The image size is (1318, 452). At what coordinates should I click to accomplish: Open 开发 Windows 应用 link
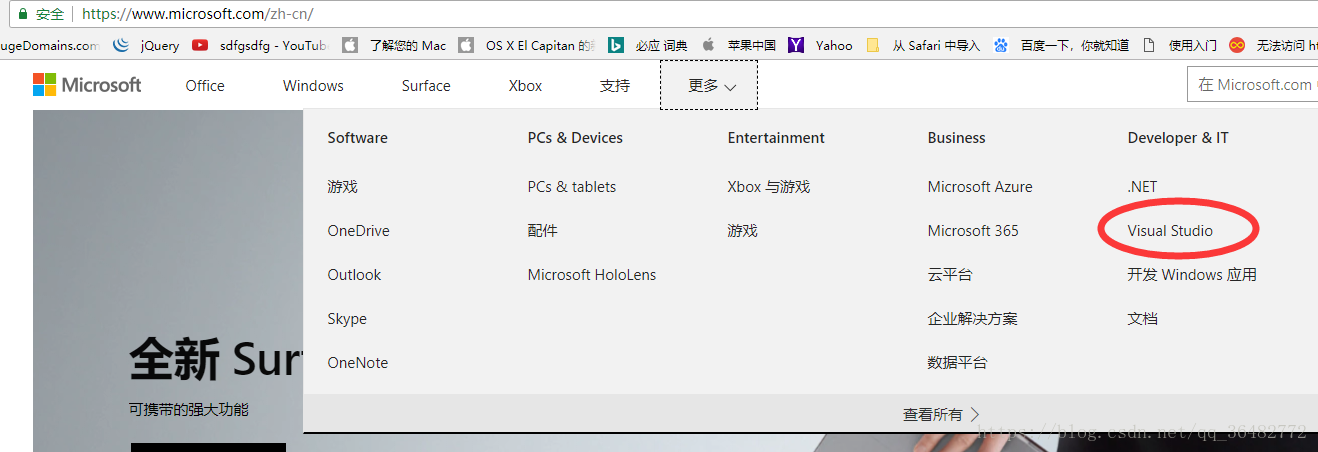click(x=1192, y=275)
